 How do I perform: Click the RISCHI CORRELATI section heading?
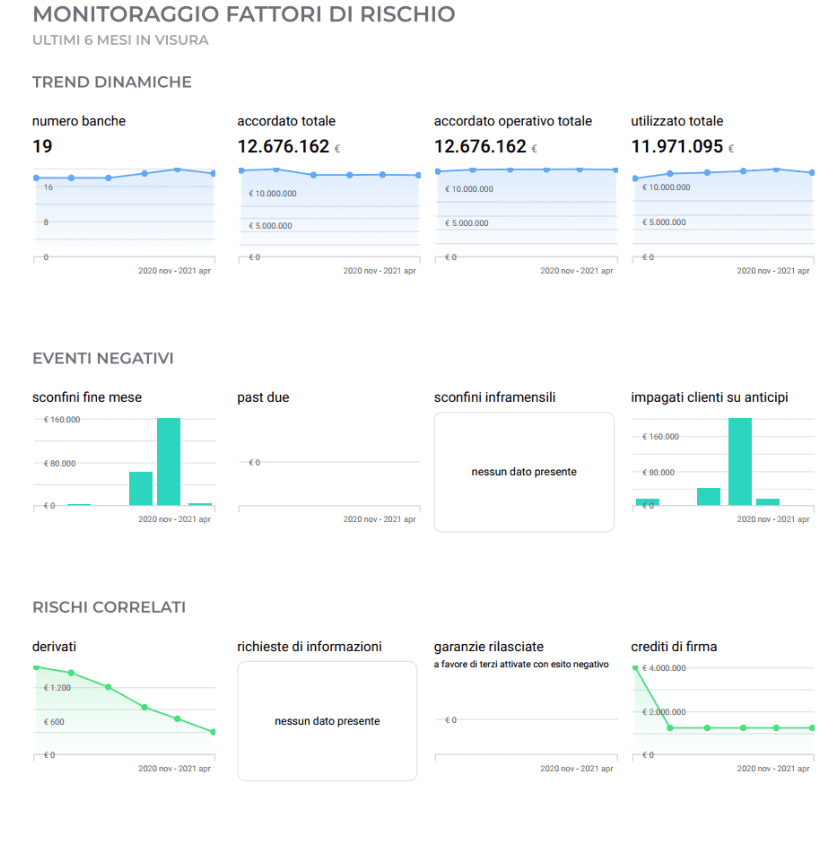109,607
